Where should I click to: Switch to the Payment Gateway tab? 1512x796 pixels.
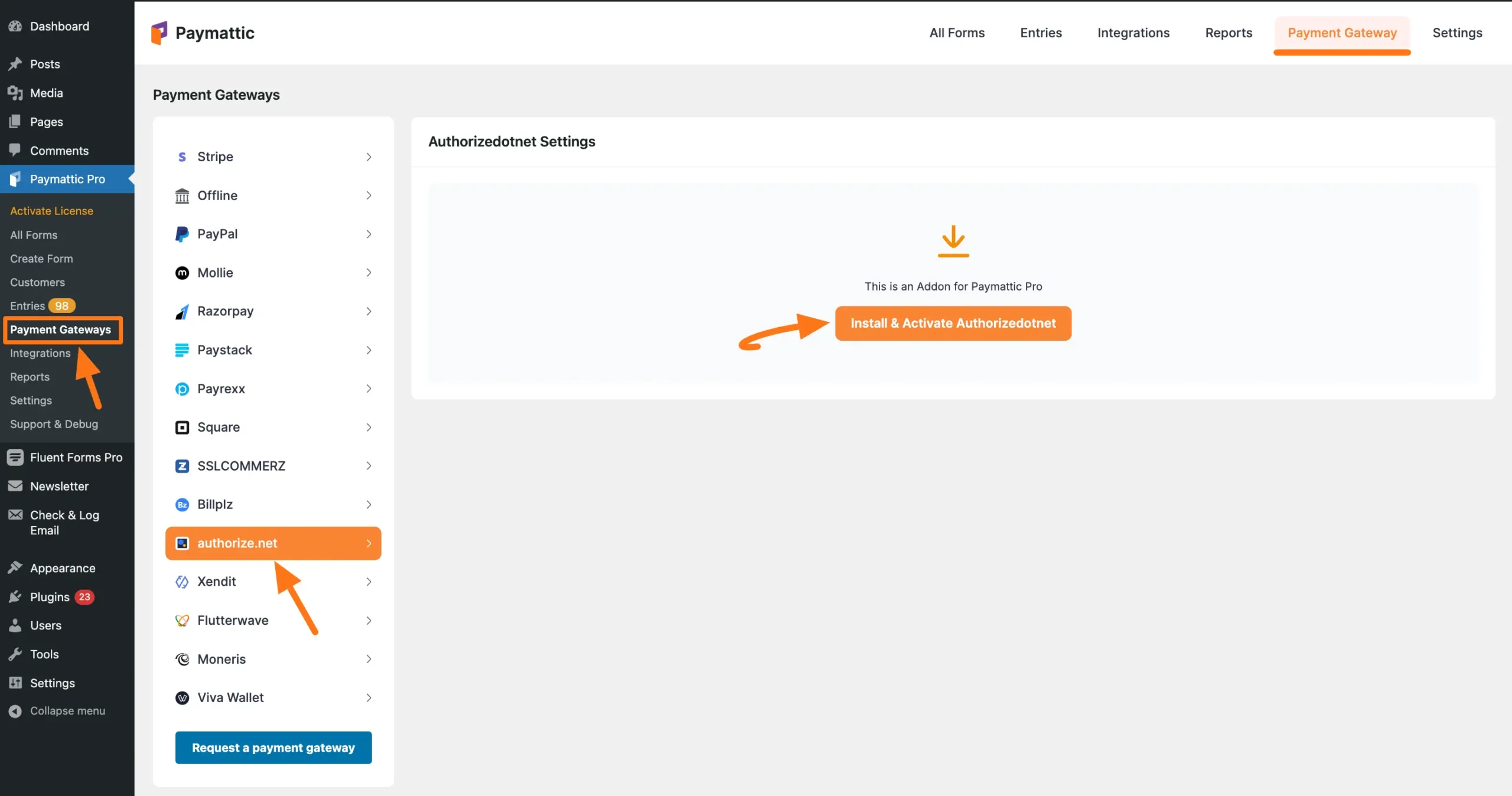(1342, 33)
